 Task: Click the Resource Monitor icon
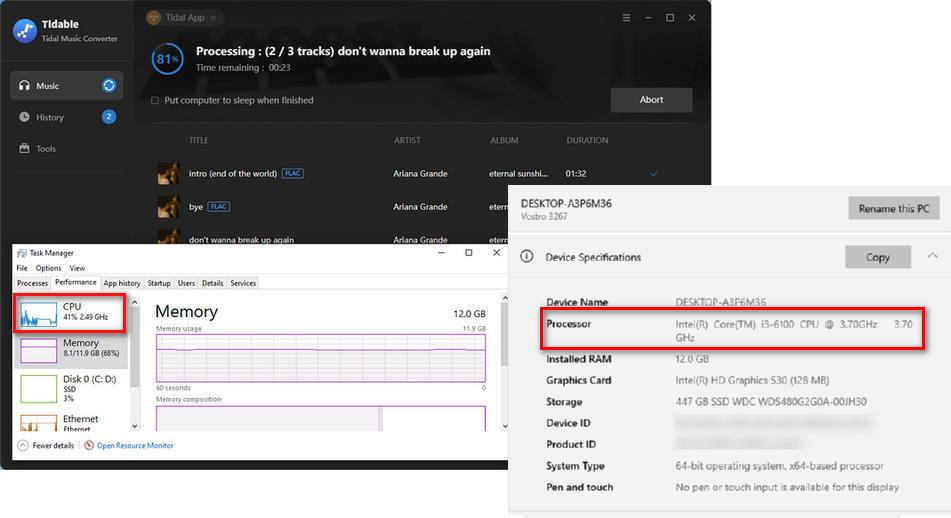coord(89,445)
